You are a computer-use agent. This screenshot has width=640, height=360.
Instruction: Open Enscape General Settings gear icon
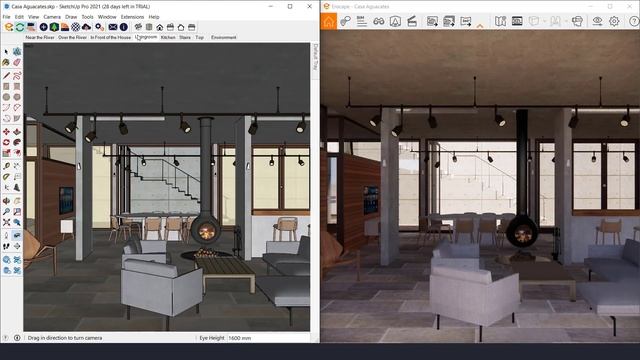click(614, 21)
